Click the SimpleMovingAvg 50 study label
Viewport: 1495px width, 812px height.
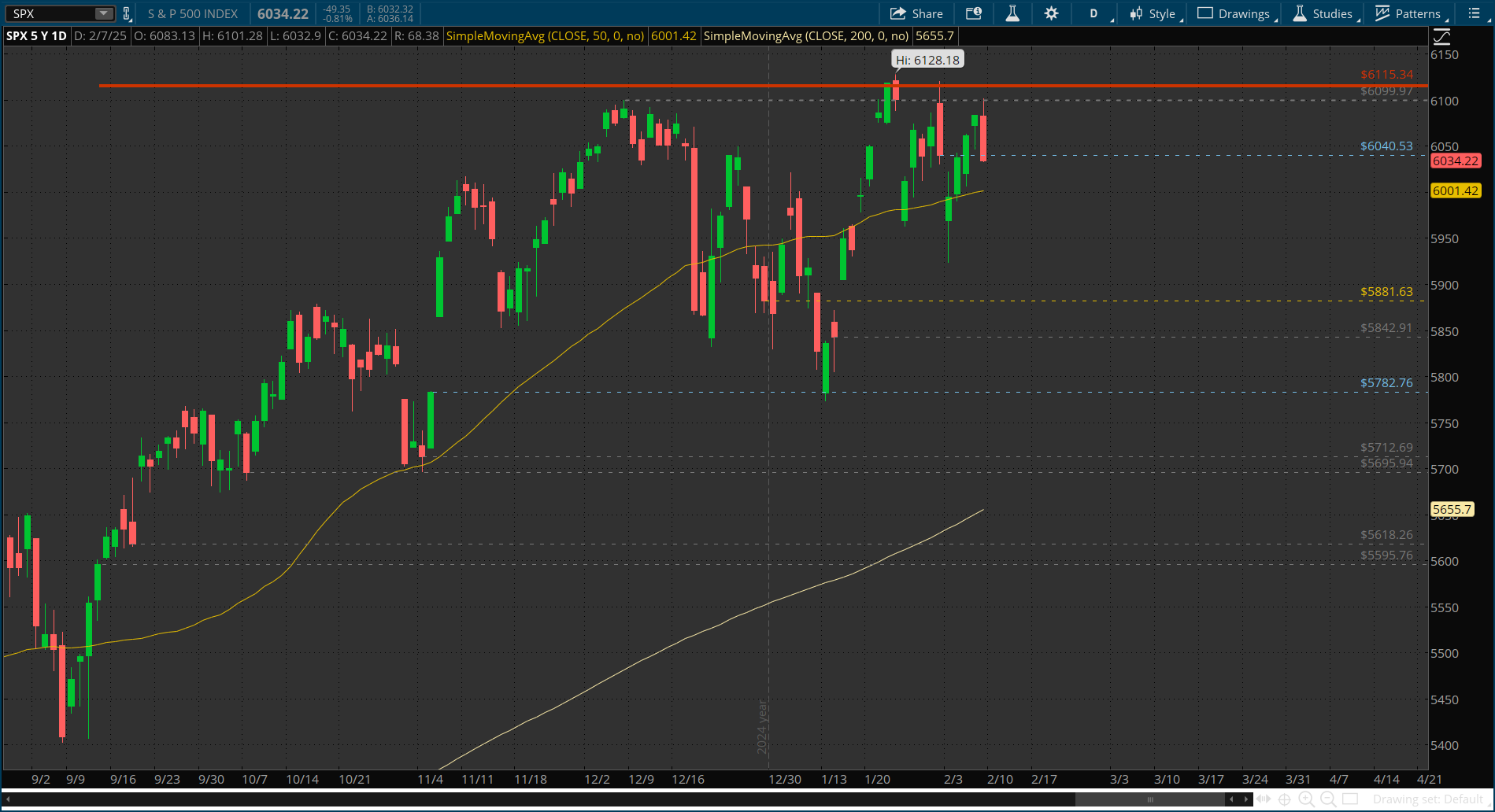click(x=546, y=35)
